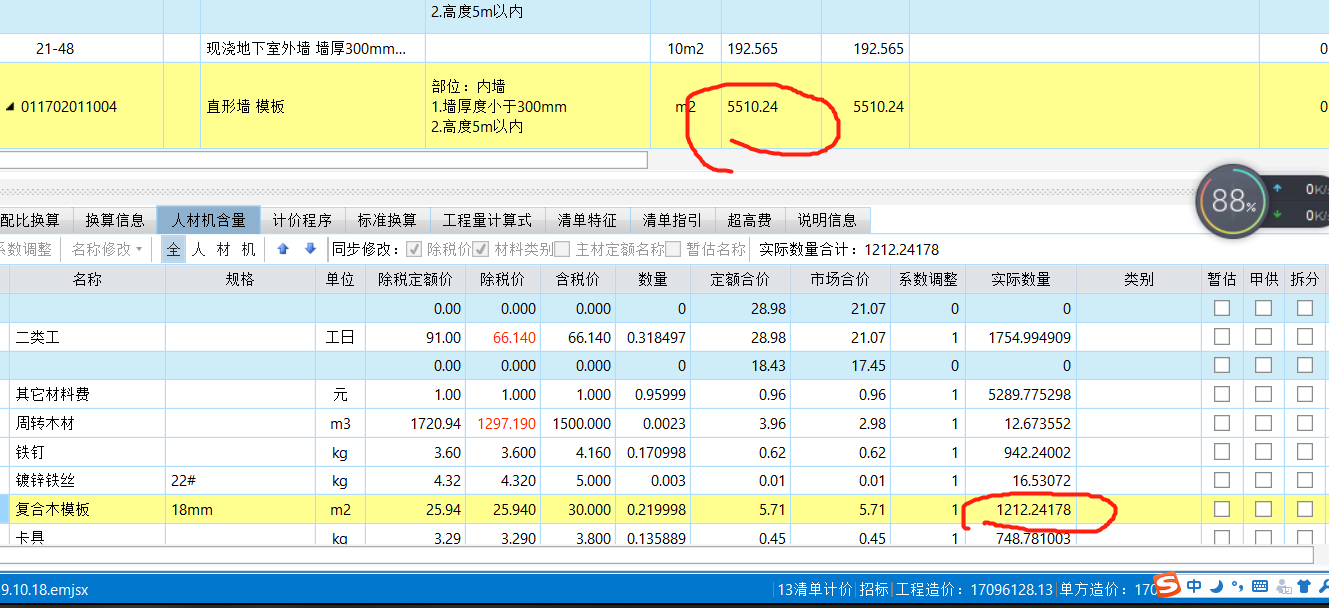Check 暂估 box for 周转木材 row

point(1222,423)
